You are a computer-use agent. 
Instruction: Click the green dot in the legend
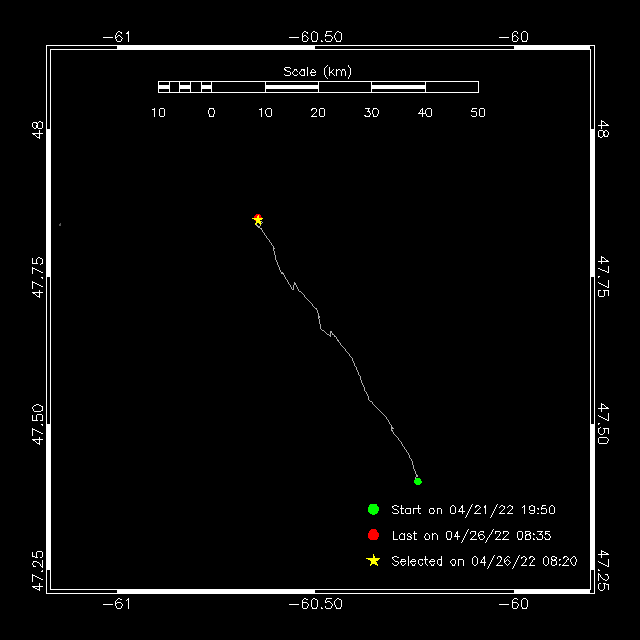click(373, 509)
